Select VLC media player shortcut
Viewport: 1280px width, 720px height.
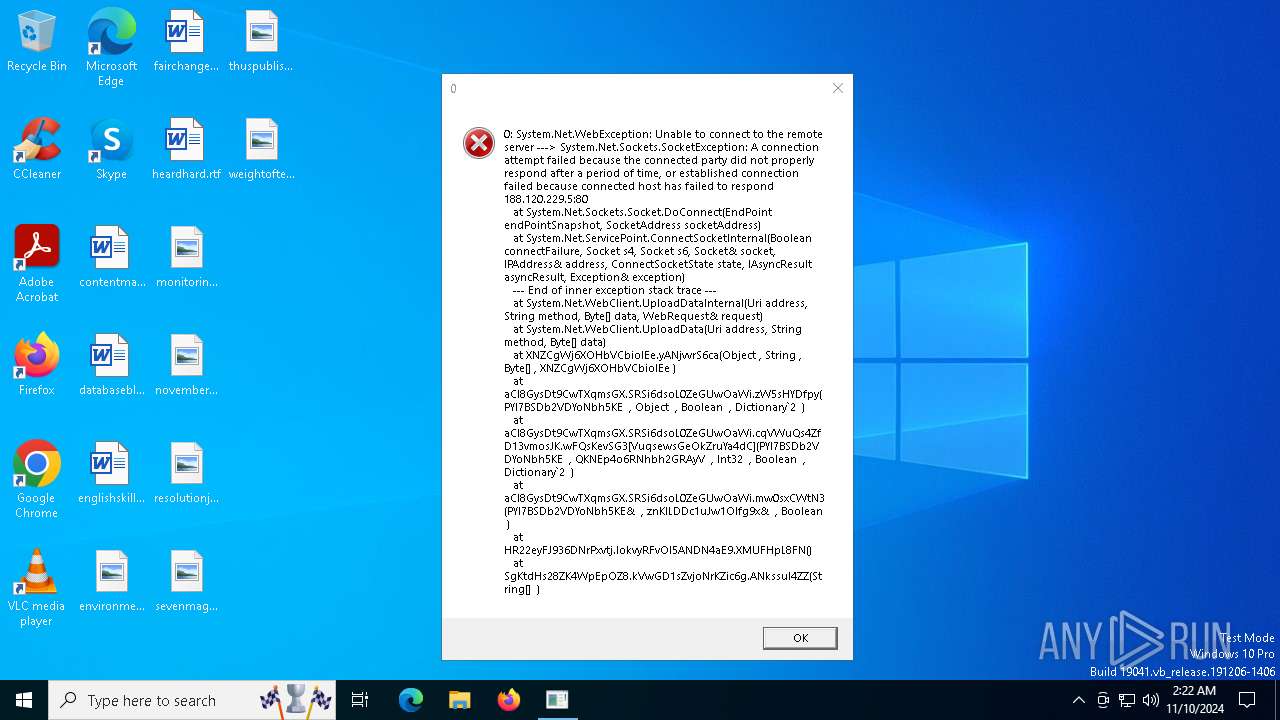click(x=37, y=588)
